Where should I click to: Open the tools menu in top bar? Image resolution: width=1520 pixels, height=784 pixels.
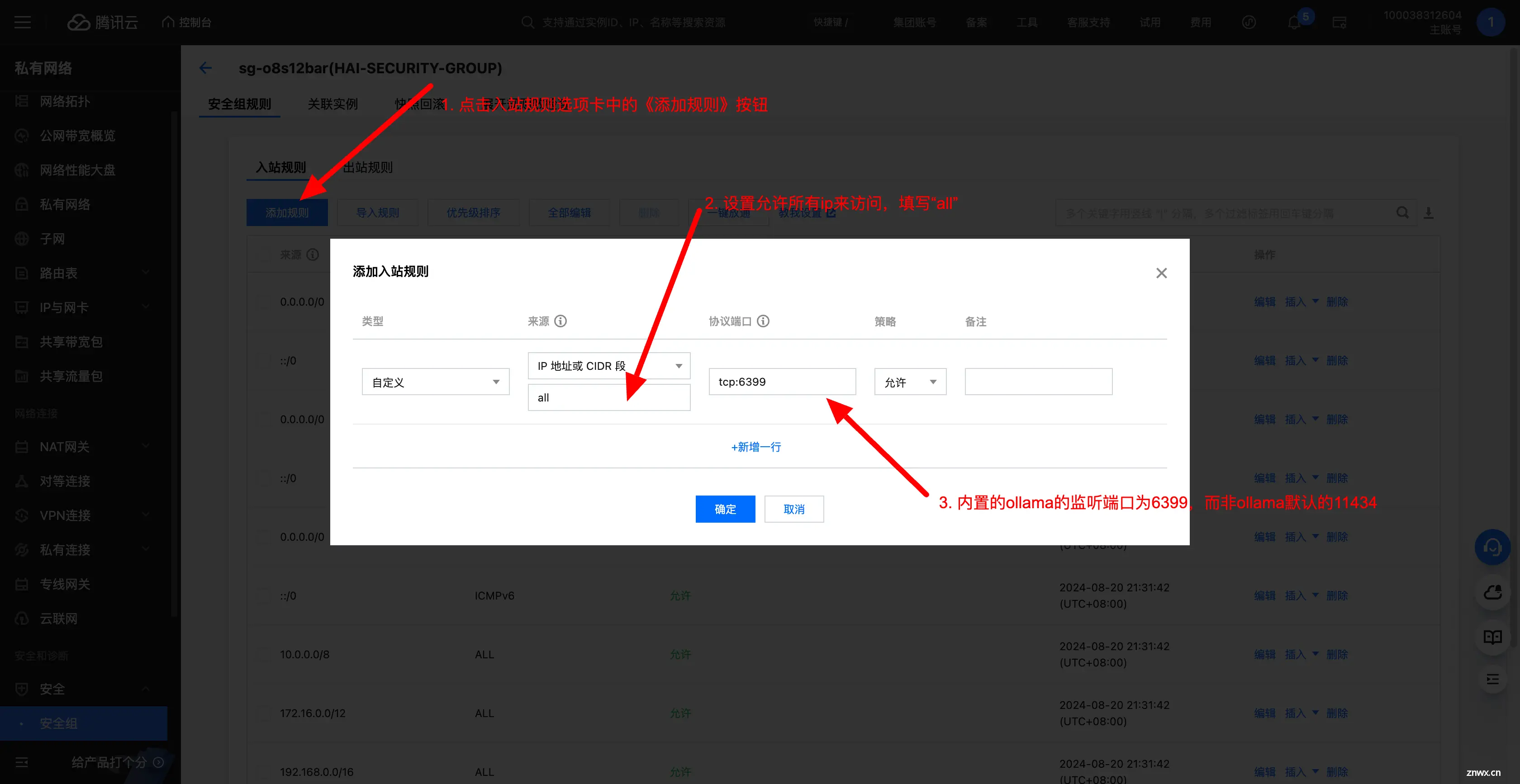coord(1027,23)
